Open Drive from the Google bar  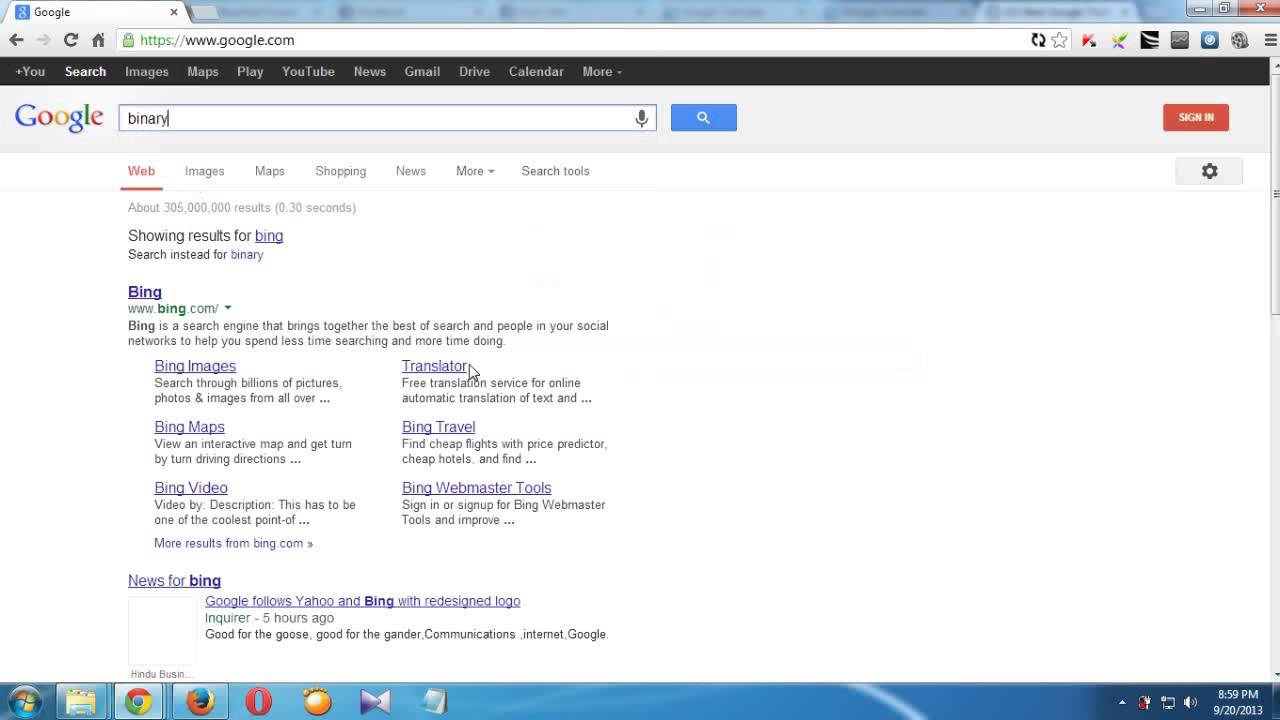click(474, 71)
